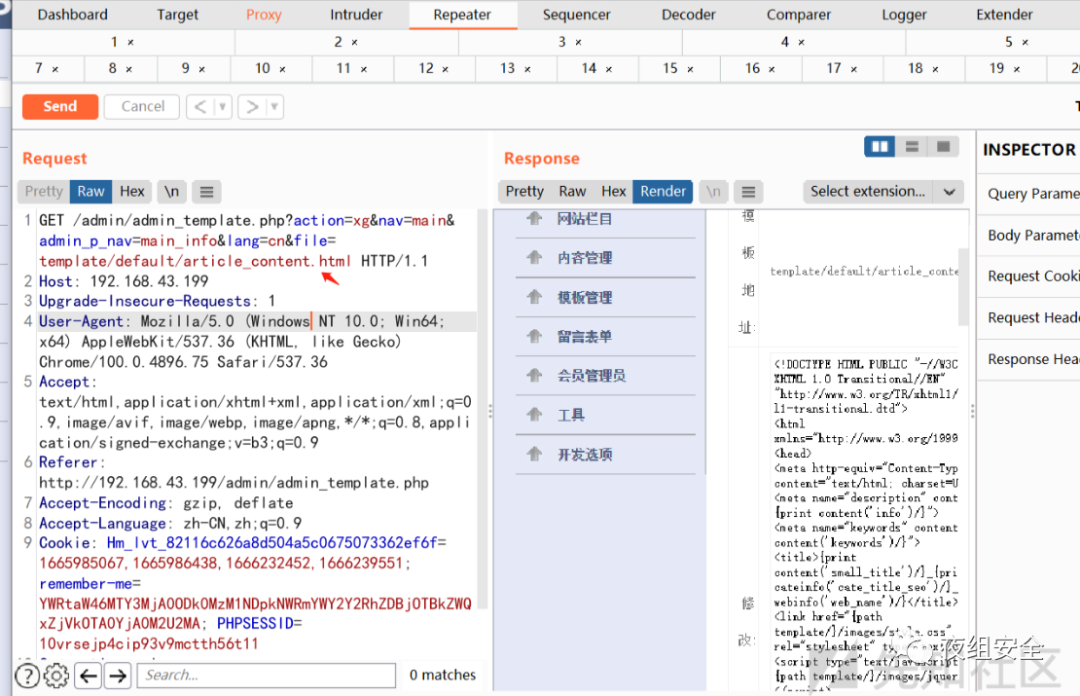
Task: Open the history dropdown next to back arrow
Action: (222, 107)
